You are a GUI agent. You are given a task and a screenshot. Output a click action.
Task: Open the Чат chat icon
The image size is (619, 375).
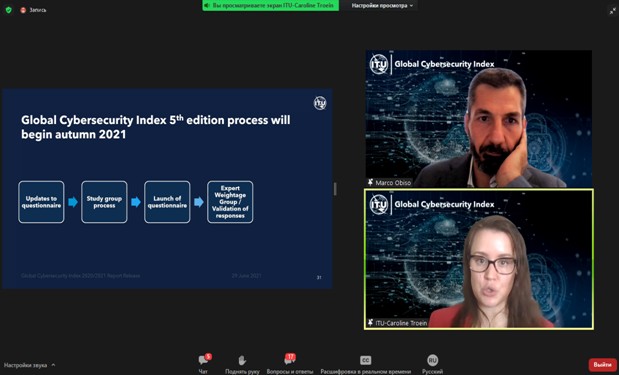[x=204, y=359]
